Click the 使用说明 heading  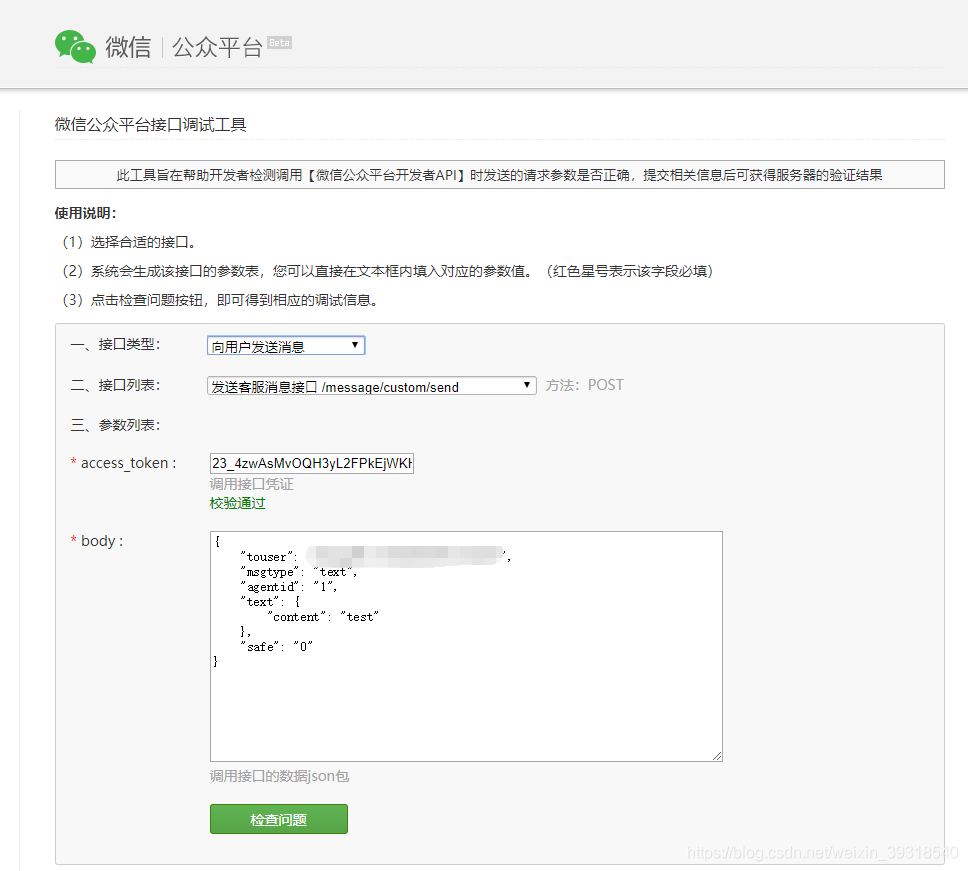(x=85, y=213)
